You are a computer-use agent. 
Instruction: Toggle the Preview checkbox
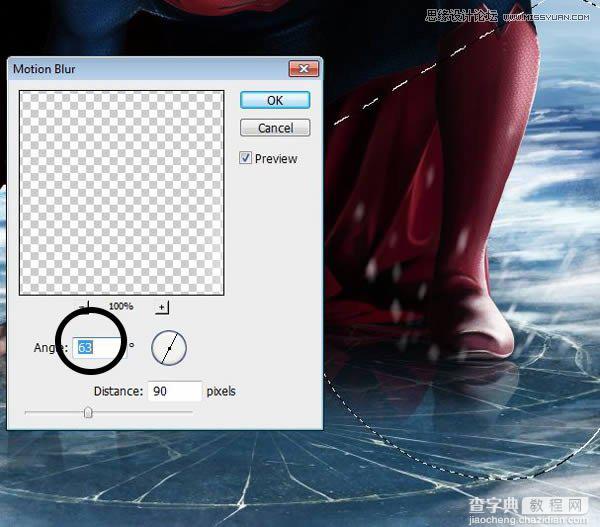tap(245, 158)
